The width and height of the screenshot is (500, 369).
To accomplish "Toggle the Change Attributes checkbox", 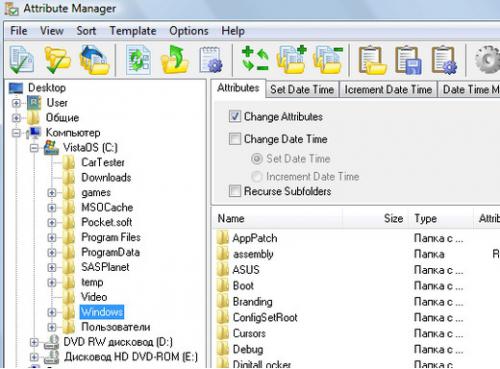I will pyautogui.click(x=235, y=116).
